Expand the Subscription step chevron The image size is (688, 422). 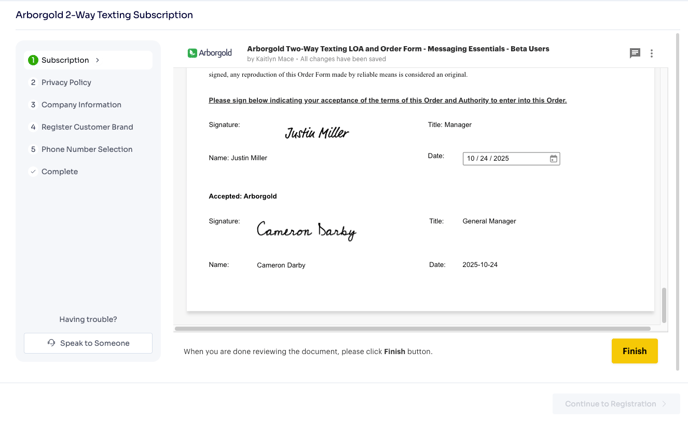pyautogui.click(x=98, y=60)
